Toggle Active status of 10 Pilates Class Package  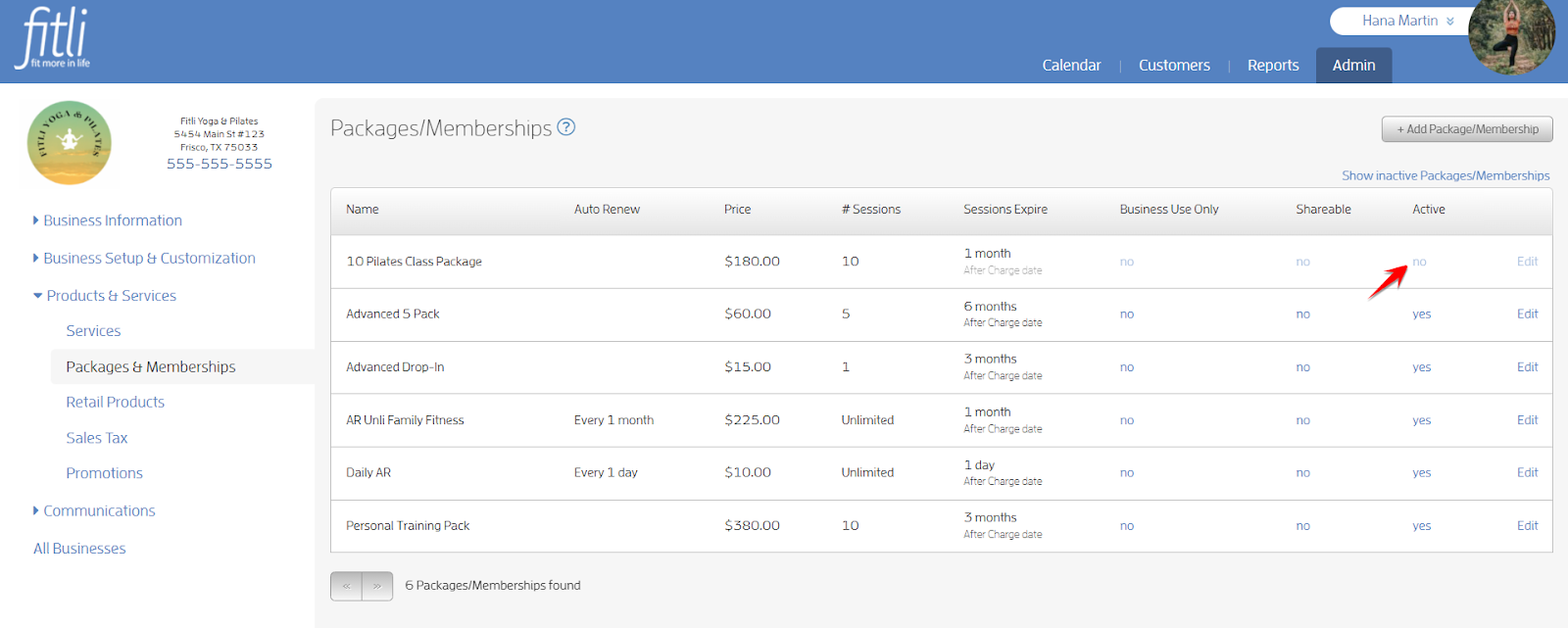[x=1419, y=262]
